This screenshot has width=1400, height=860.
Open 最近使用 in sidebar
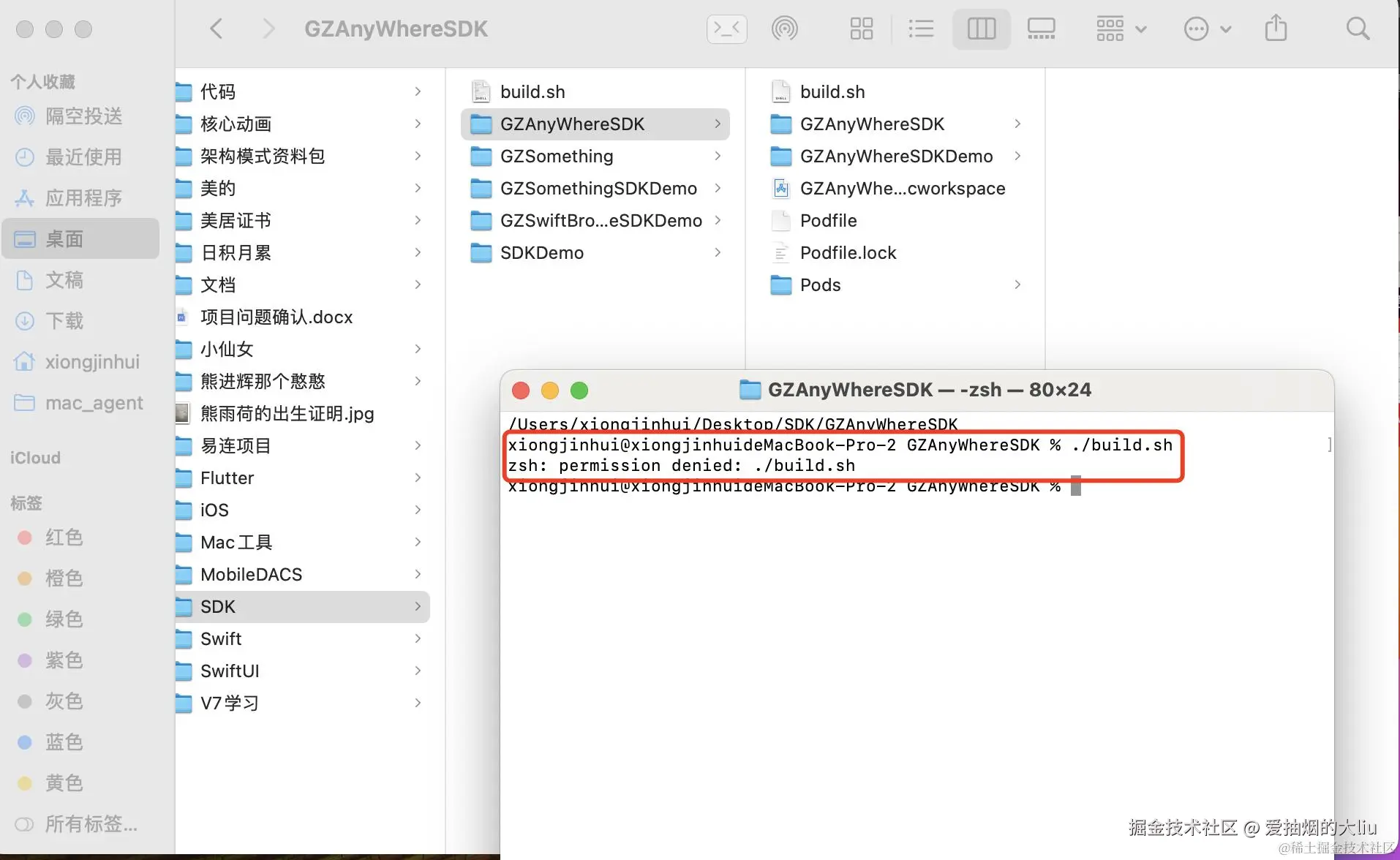[80, 157]
